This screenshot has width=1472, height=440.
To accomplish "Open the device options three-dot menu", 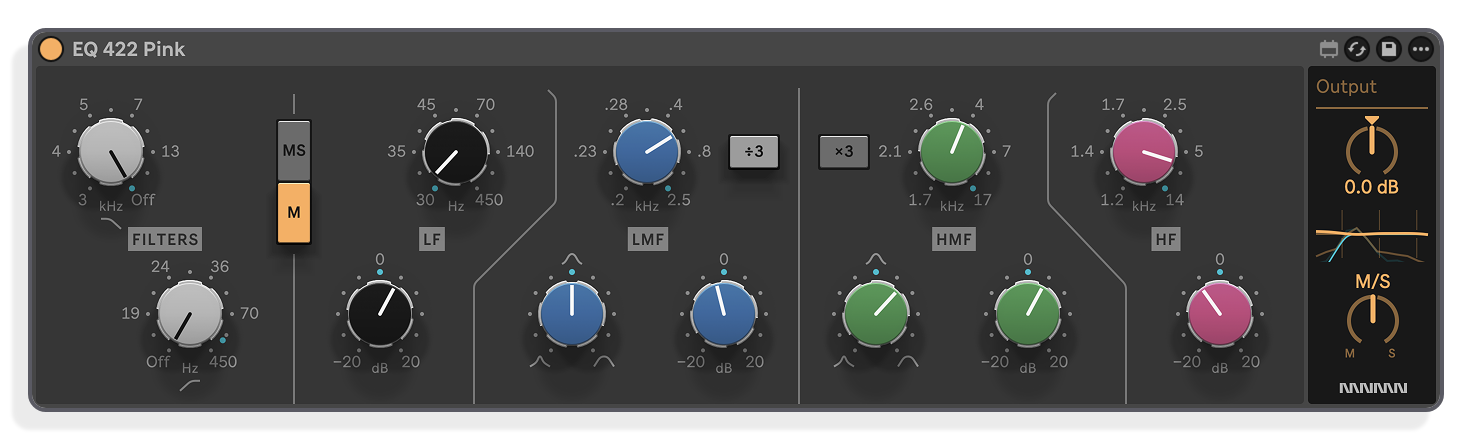I will pyautogui.click(x=1420, y=48).
